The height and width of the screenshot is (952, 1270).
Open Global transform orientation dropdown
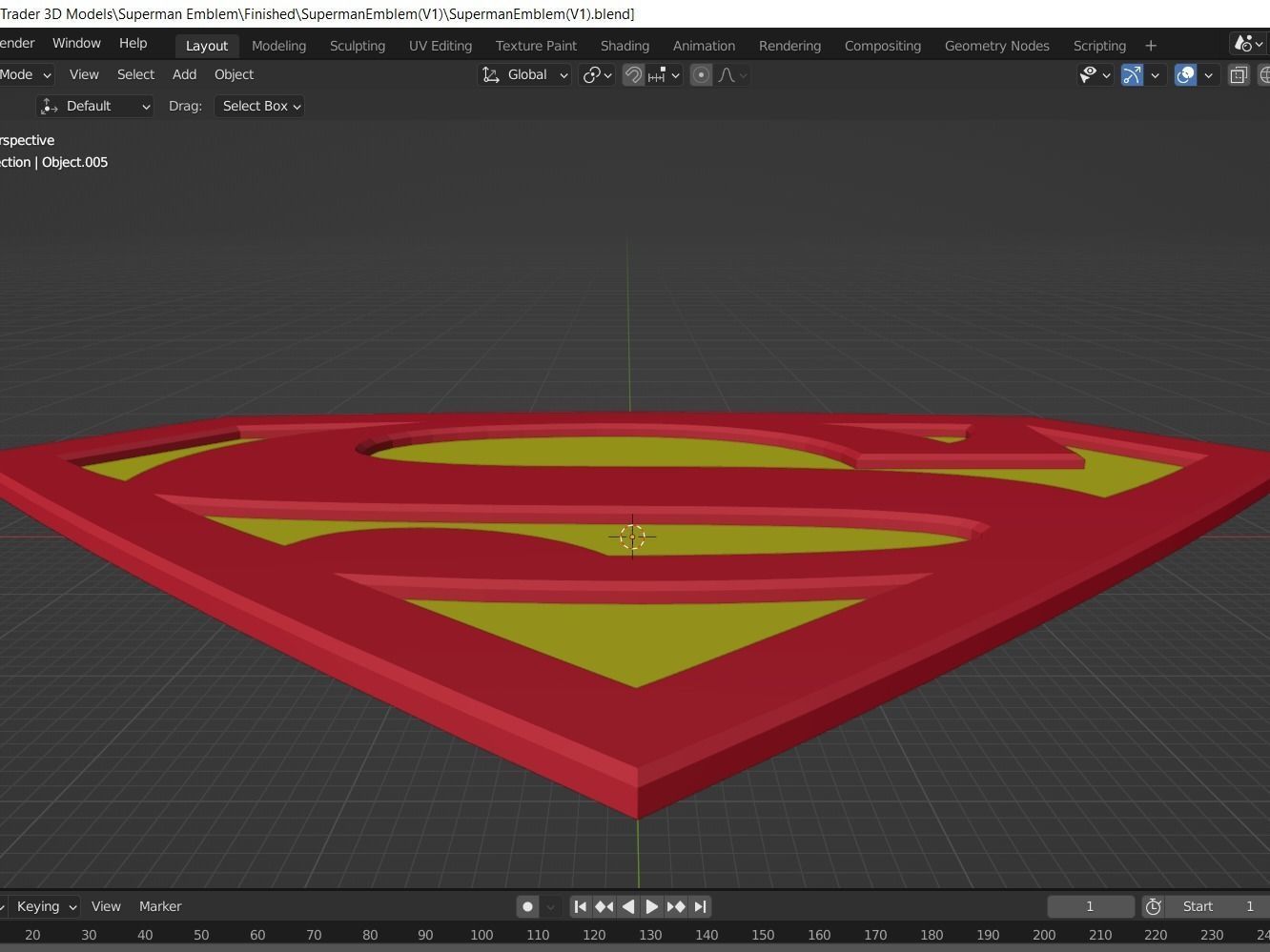524,75
